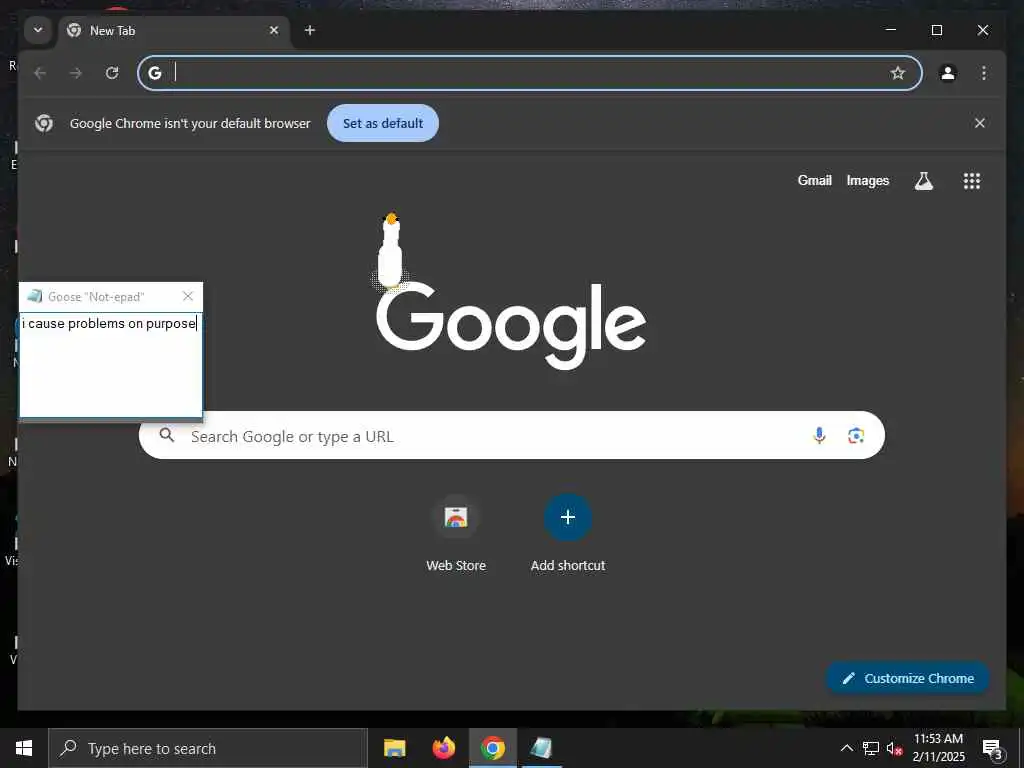Bookmark this tab with the star icon
Viewport: 1024px width, 768px height.
898,72
